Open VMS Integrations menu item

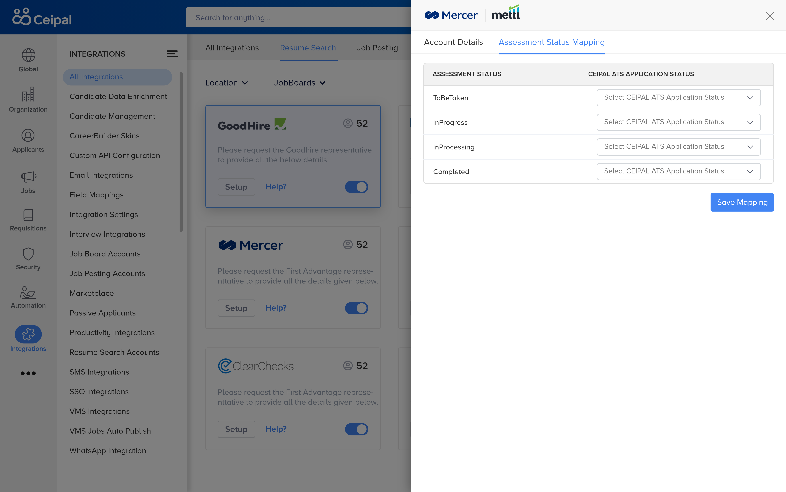pyautogui.click(x=99, y=411)
